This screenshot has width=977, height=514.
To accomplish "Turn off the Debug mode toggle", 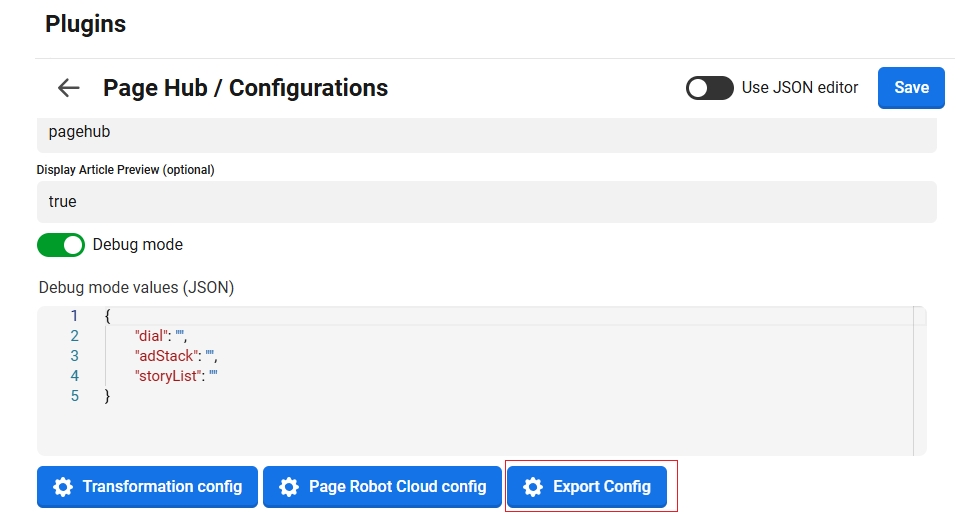I will click(x=61, y=245).
